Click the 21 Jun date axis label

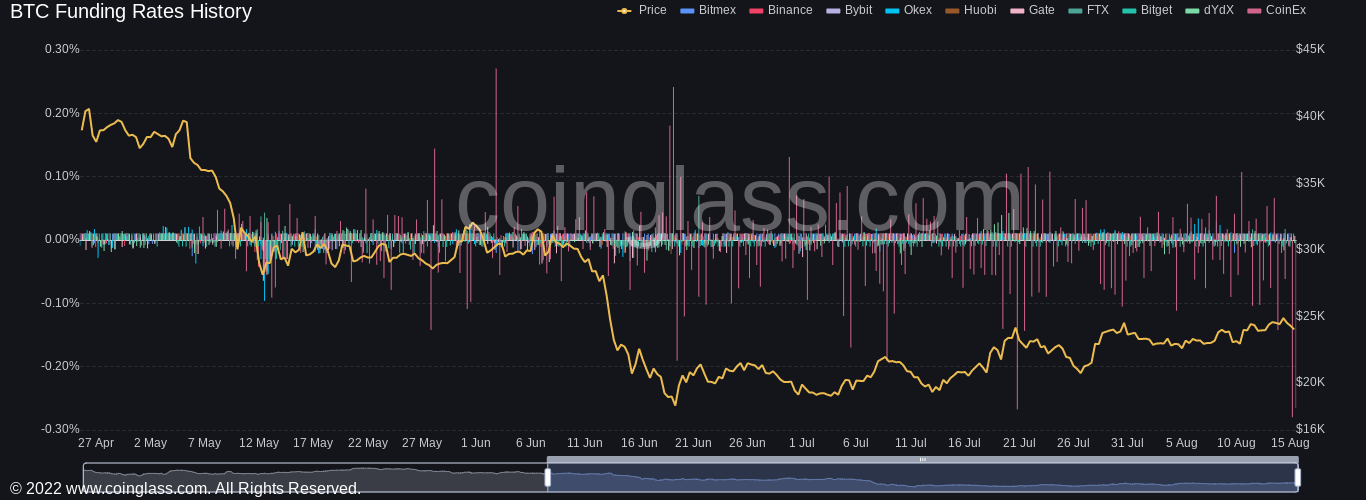coord(693,443)
